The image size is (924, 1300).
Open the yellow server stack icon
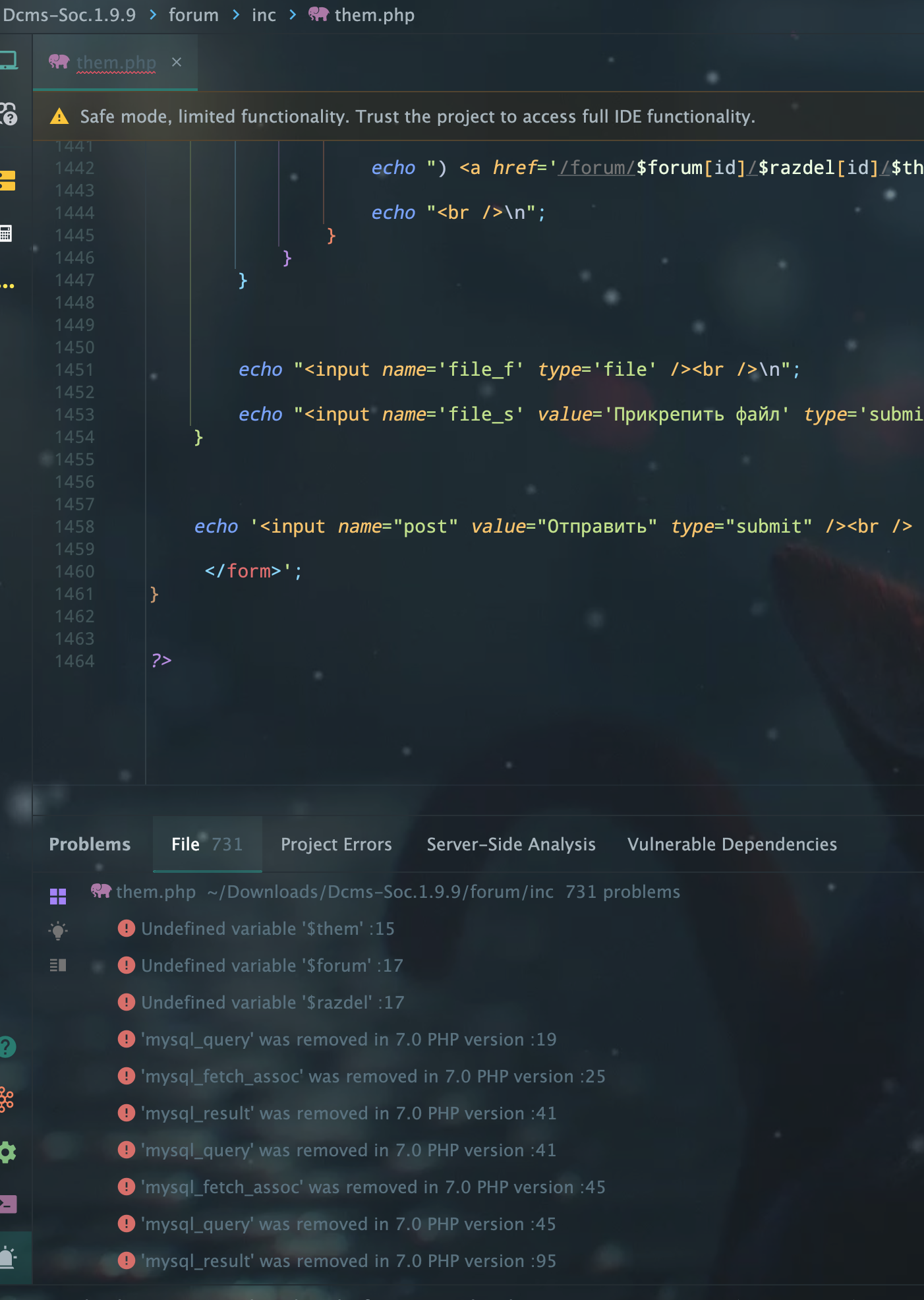8,181
